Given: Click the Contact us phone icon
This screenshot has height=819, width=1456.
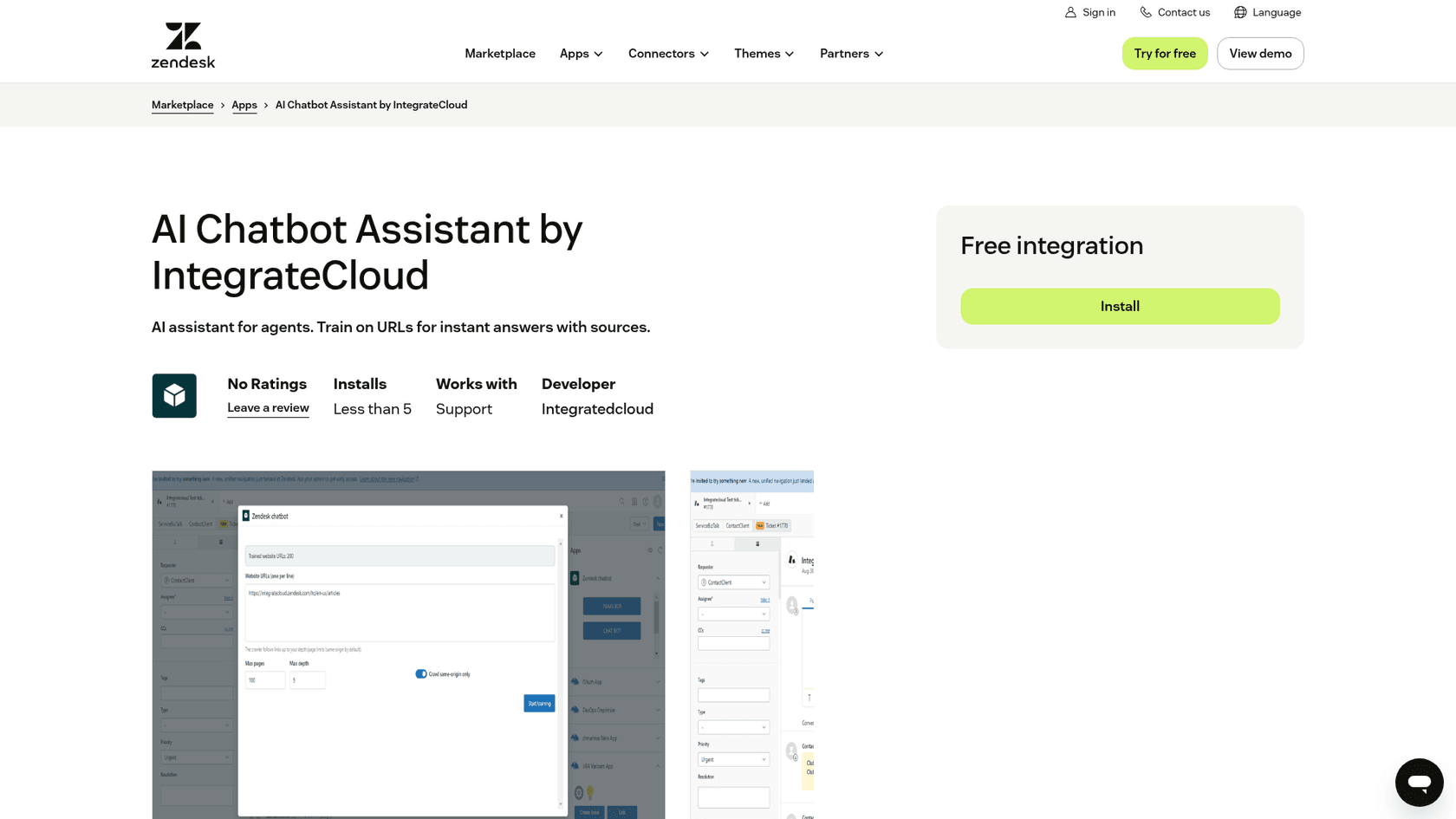Looking at the screenshot, I should [x=1146, y=12].
